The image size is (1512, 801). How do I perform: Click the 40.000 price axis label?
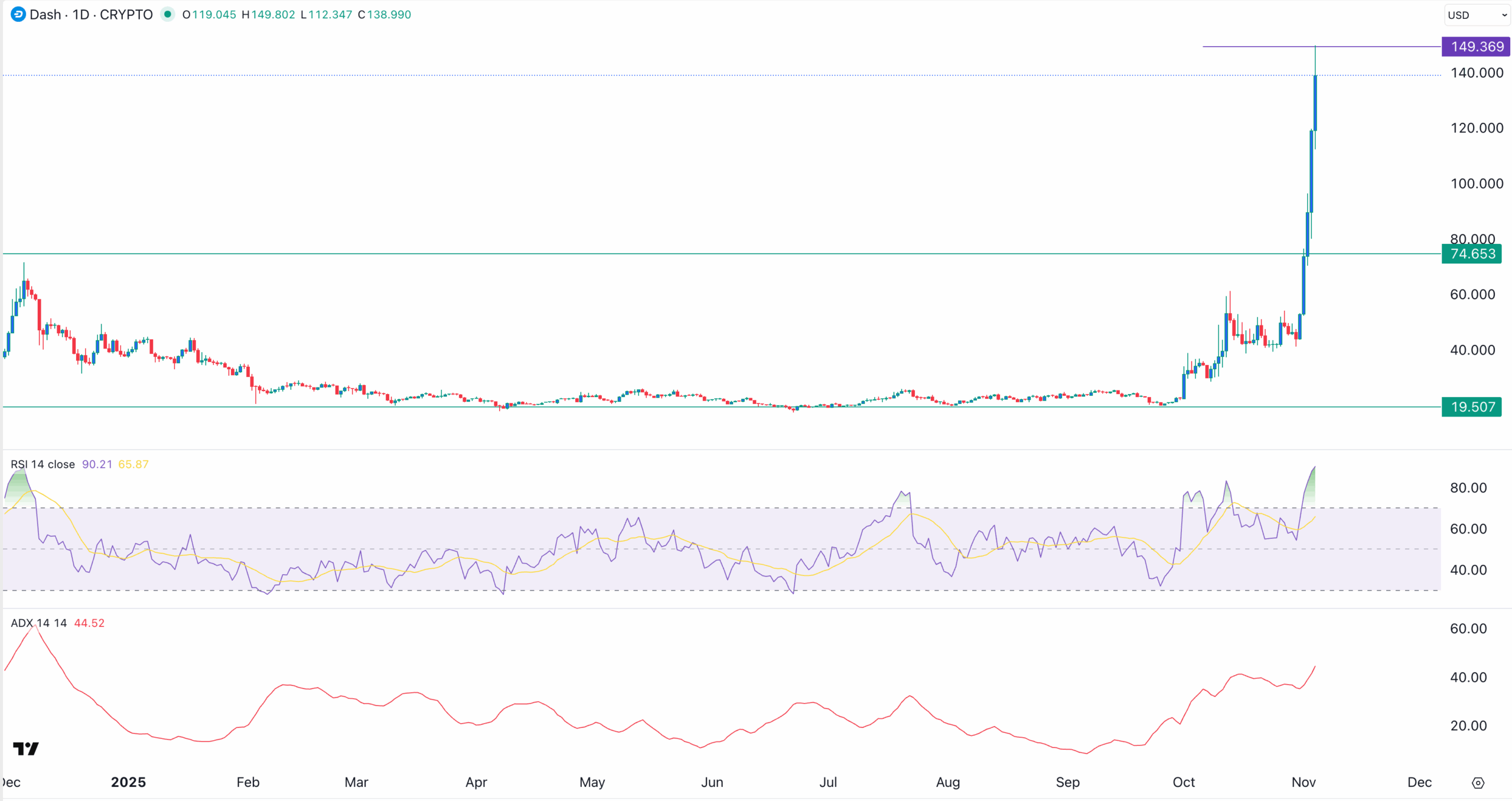pos(1472,350)
